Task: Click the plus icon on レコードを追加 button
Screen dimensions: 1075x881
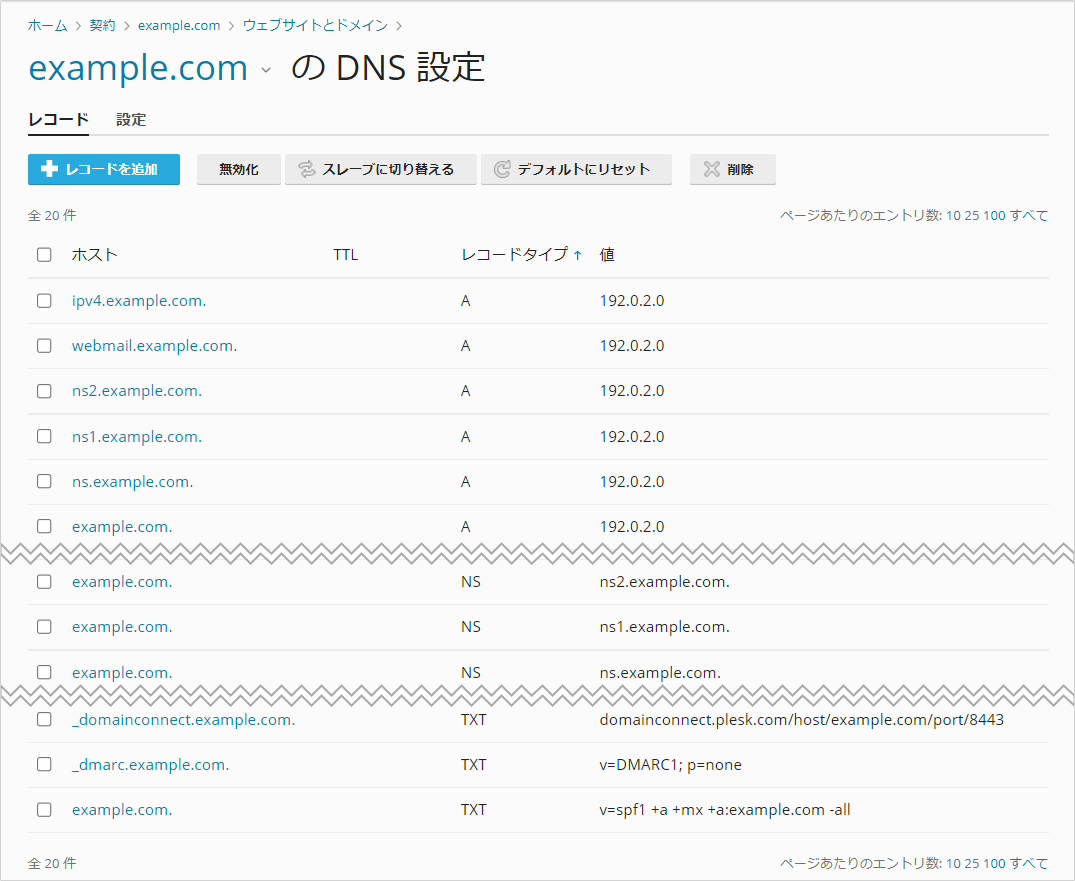Action: 49,169
